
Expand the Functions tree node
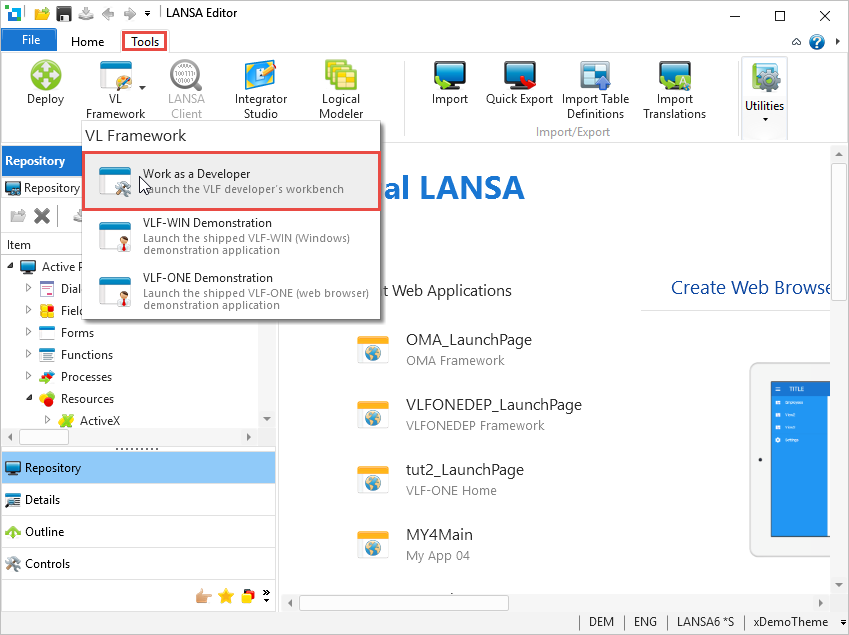tap(29, 353)
